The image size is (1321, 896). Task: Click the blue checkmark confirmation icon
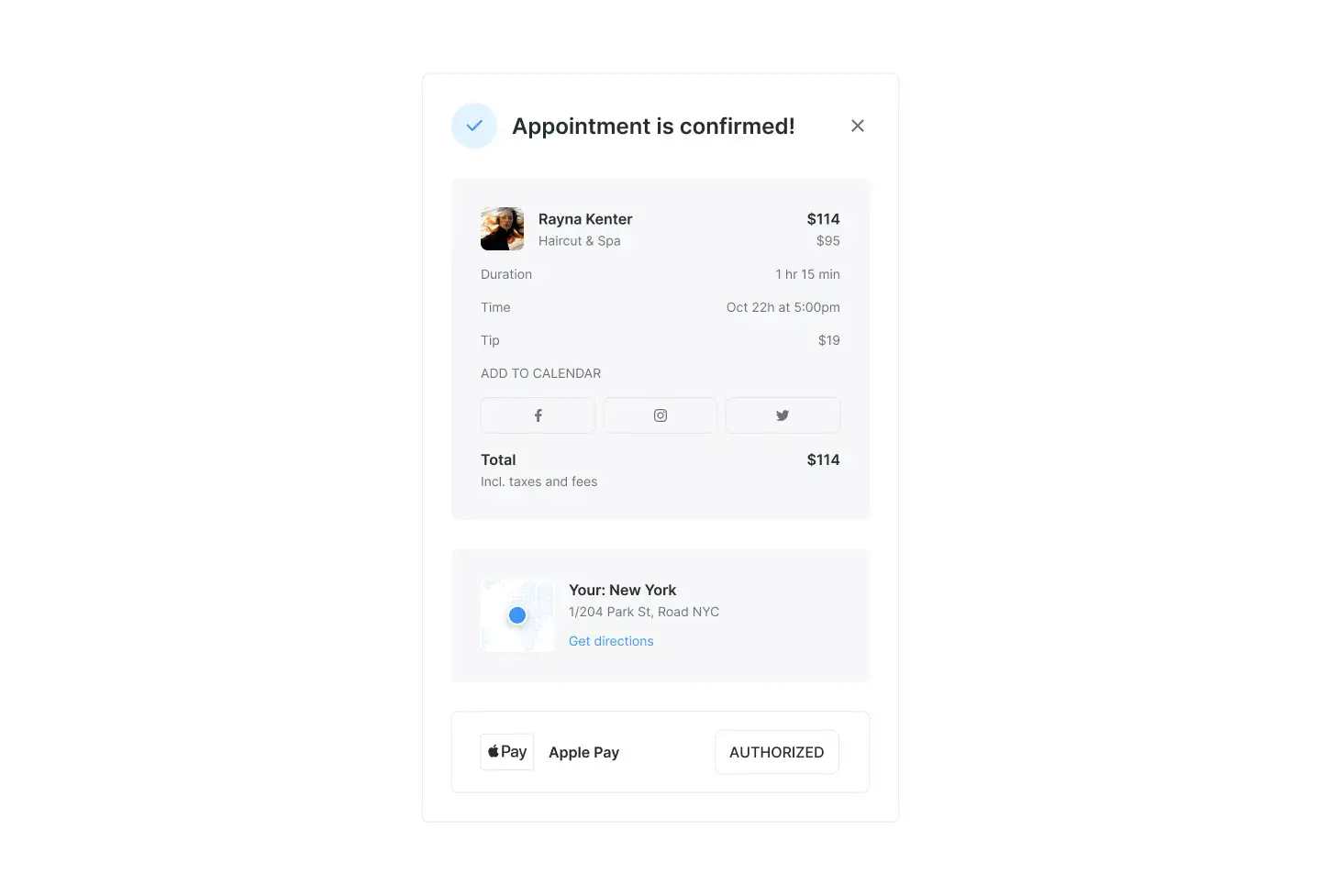(474, 126)
